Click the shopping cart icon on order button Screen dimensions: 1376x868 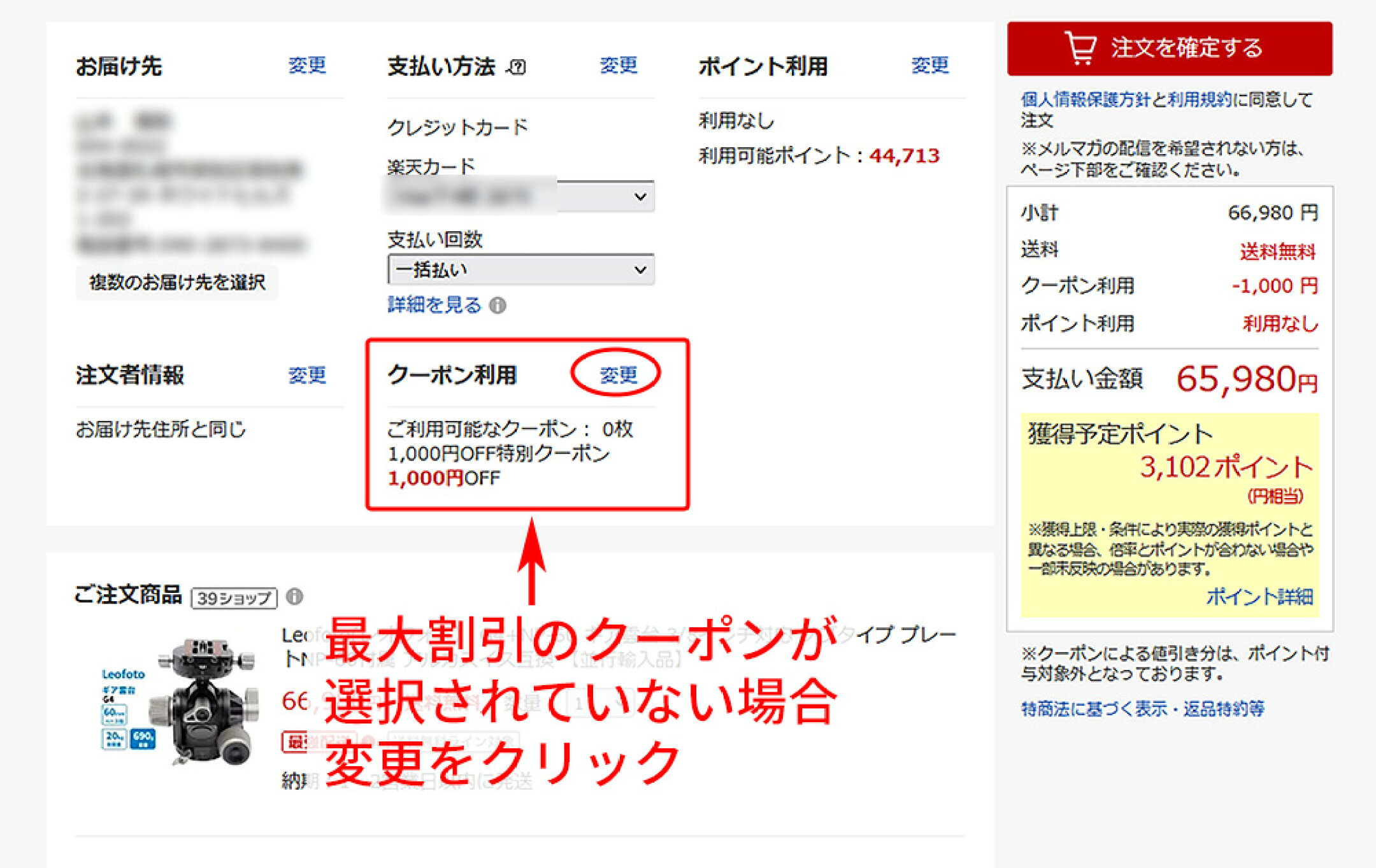click(x=1080, y=48)
